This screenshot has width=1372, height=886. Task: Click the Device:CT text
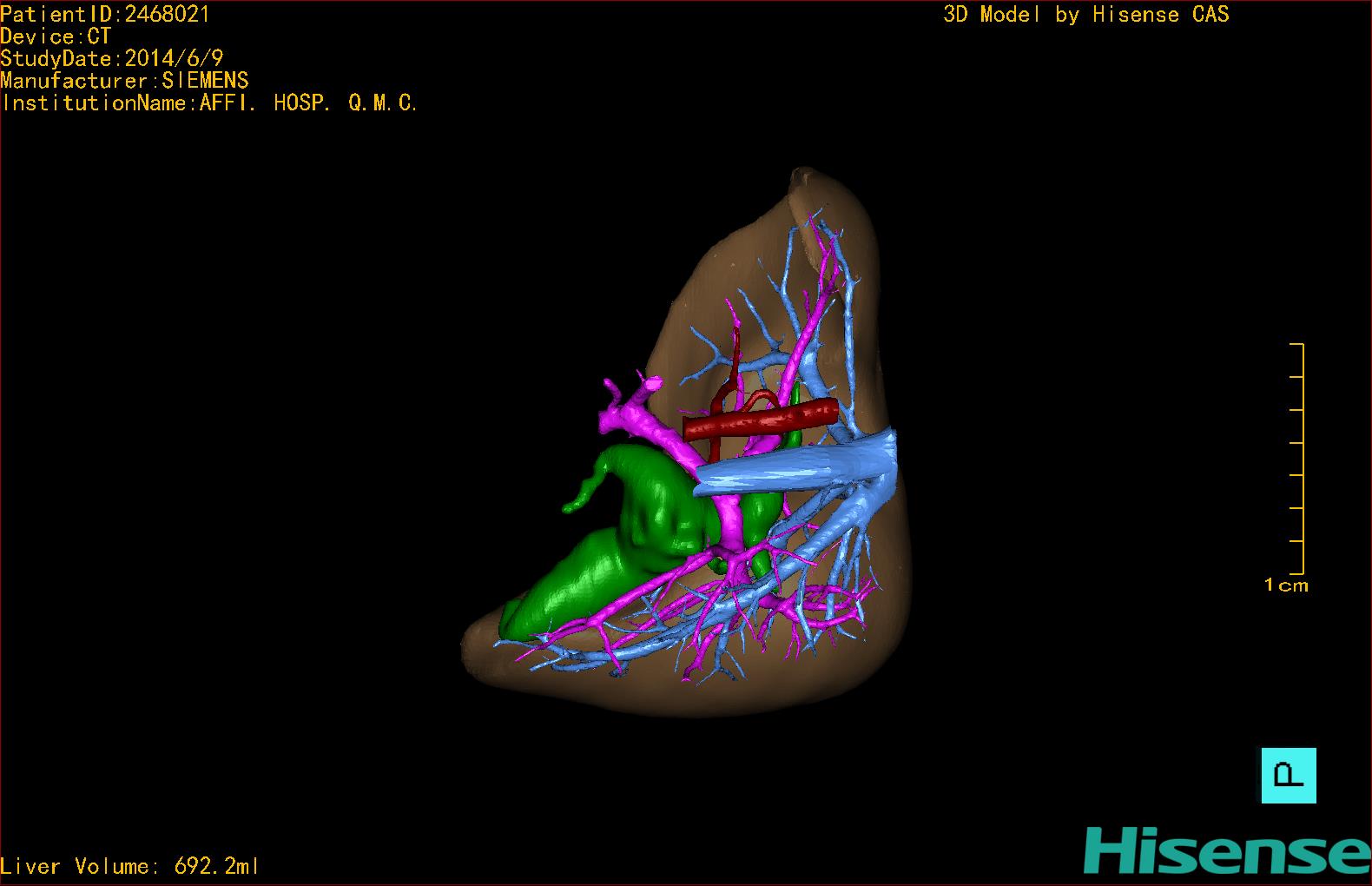(56, 36)
